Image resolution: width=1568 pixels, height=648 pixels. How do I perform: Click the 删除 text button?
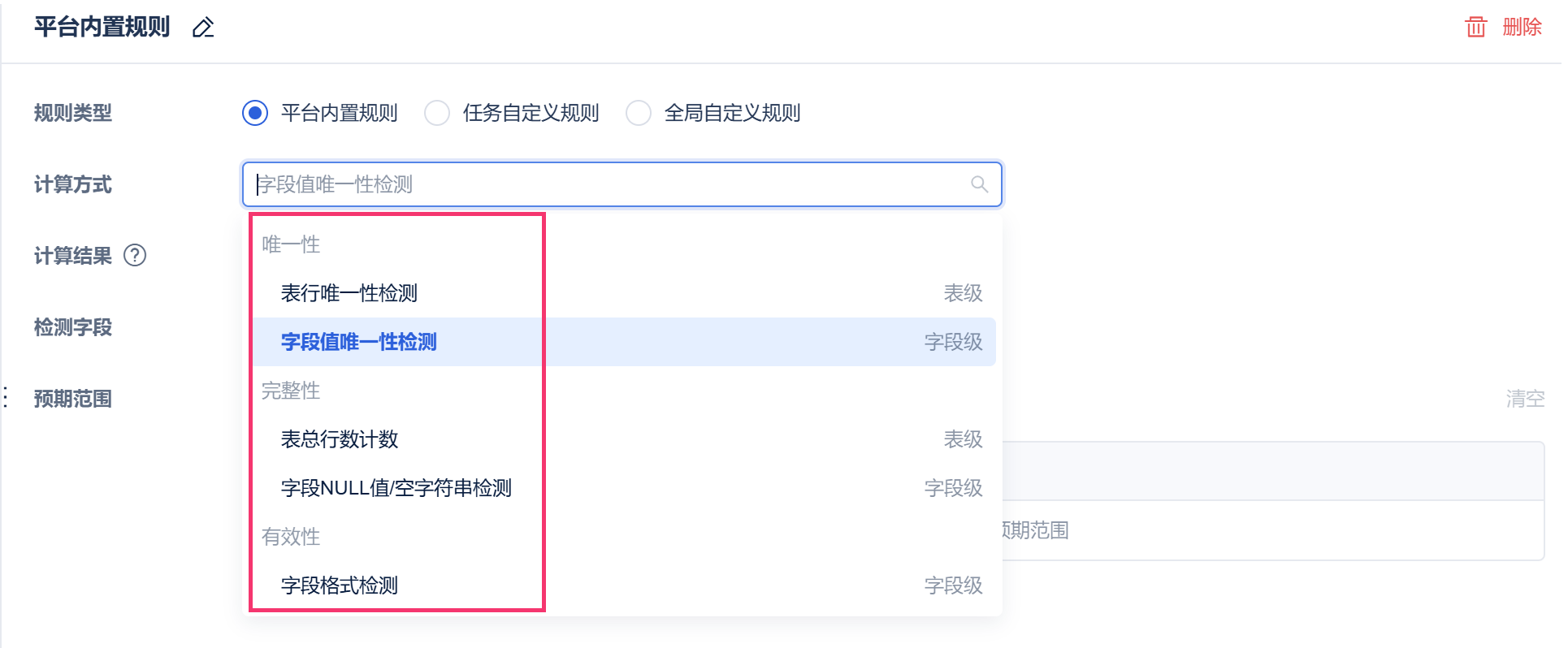(1522, 27)
